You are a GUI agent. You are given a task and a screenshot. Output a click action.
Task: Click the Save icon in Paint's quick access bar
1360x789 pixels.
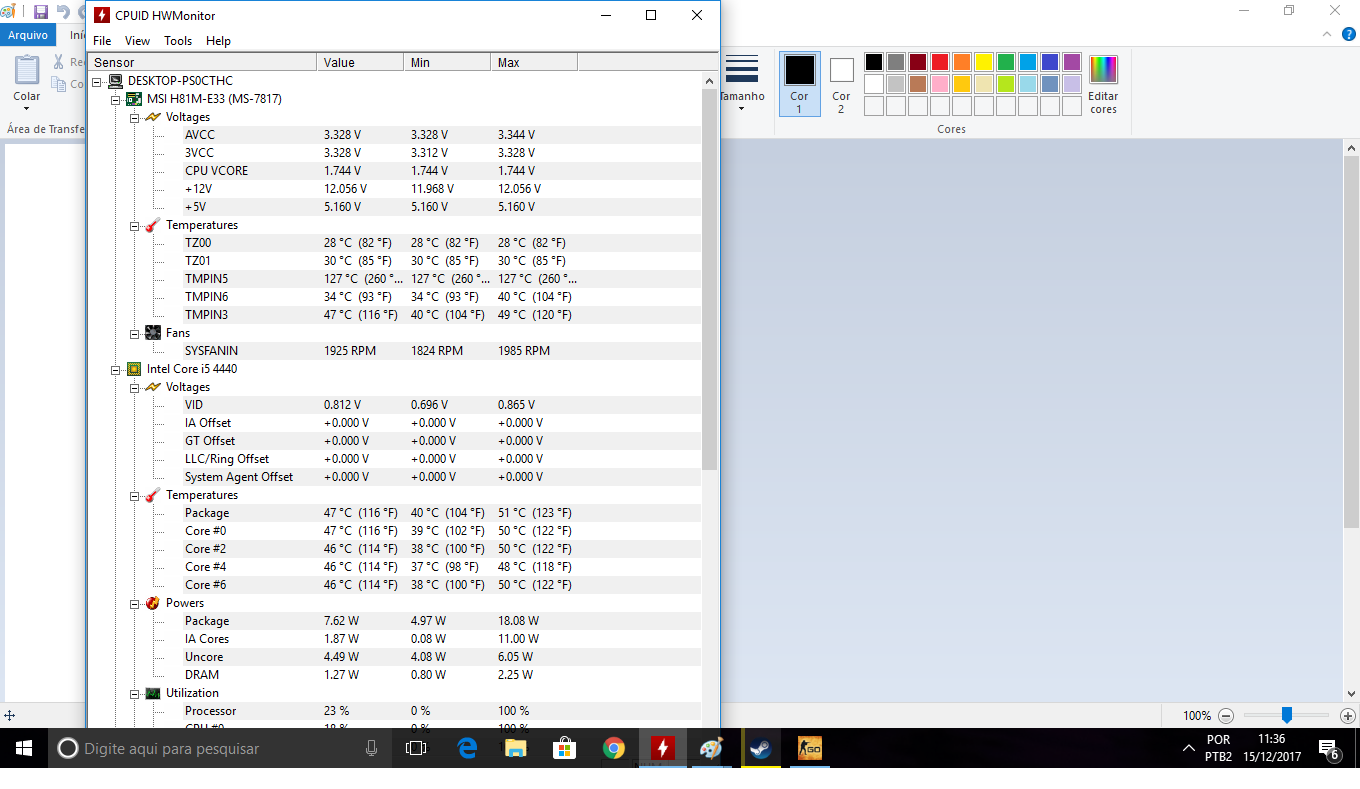click(x=41, y=12)
